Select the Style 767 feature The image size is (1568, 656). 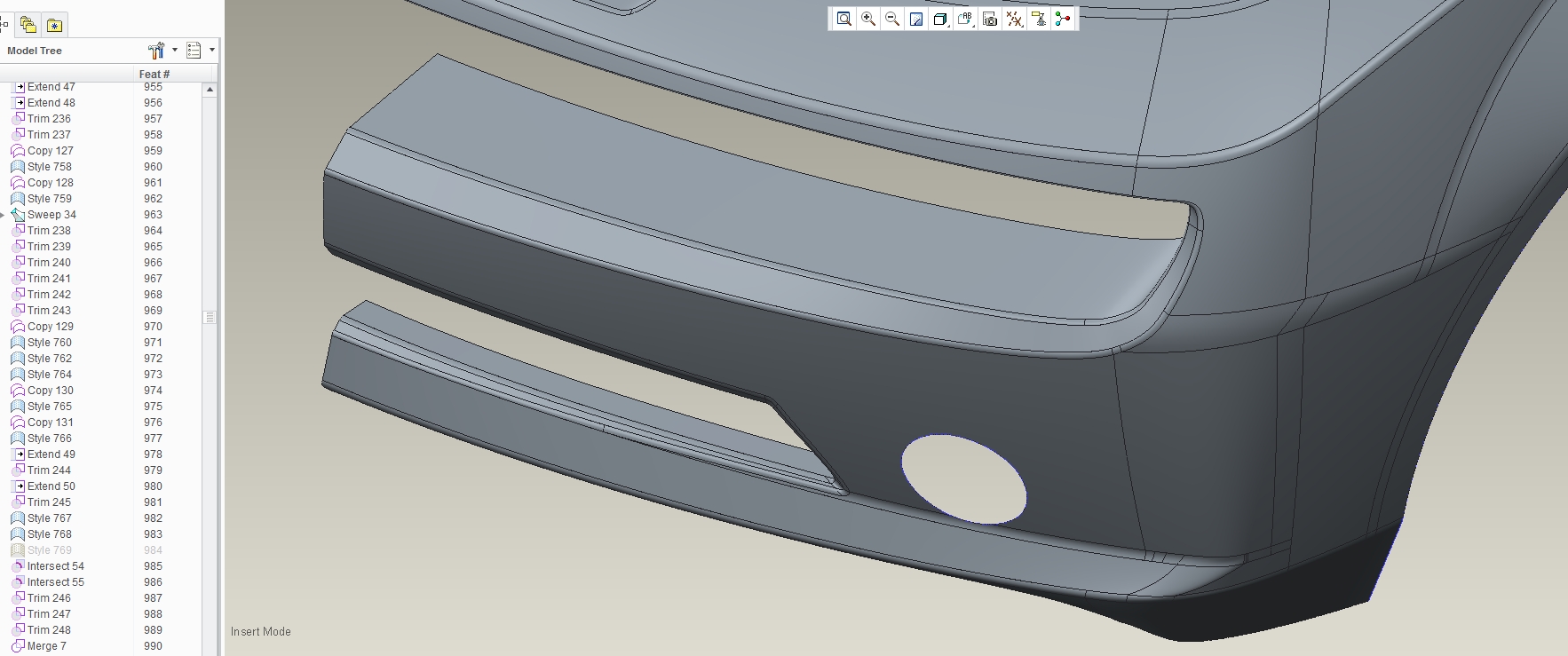pos(50,518)
